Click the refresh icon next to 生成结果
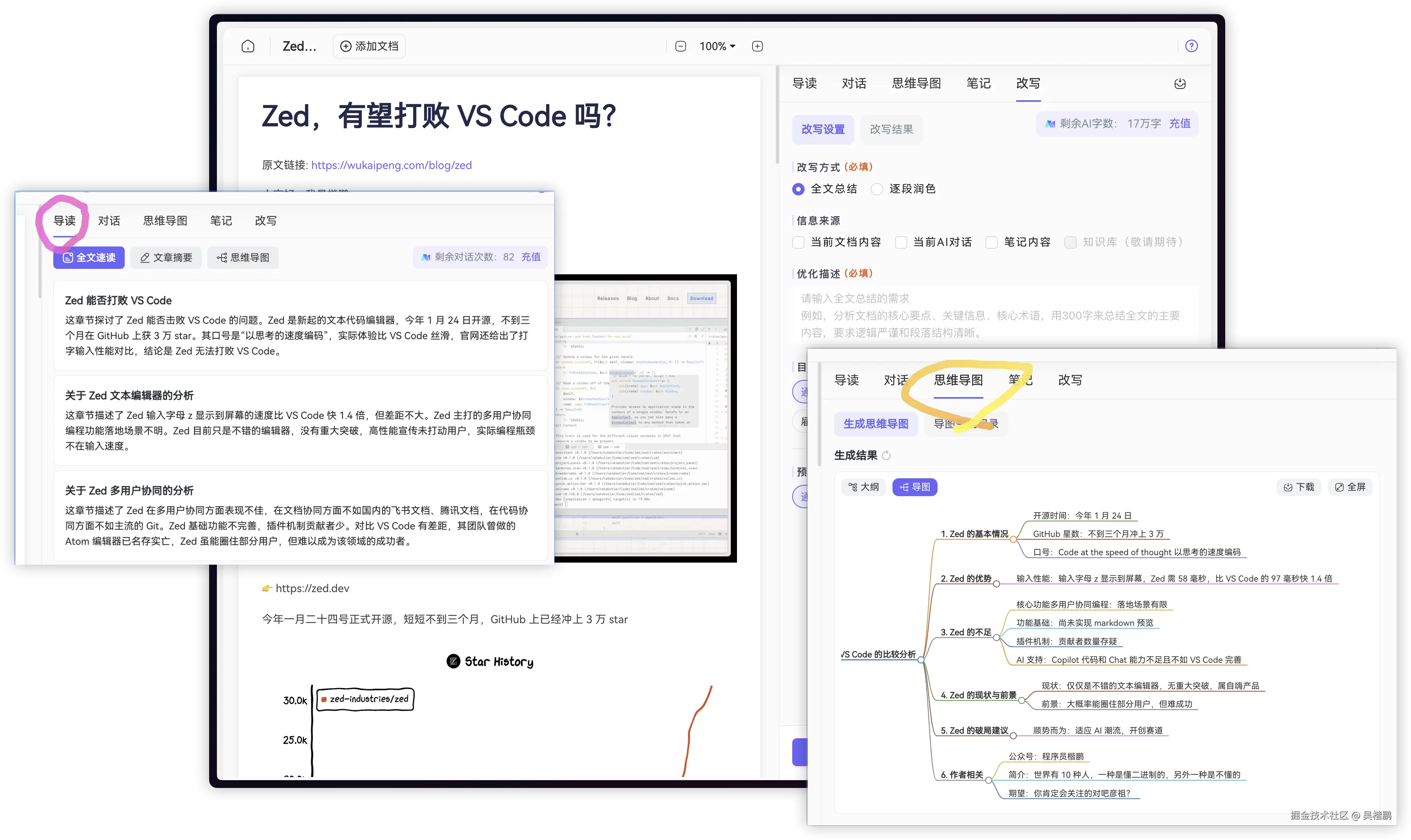1411x840 pixels. (x=887, y=456)
